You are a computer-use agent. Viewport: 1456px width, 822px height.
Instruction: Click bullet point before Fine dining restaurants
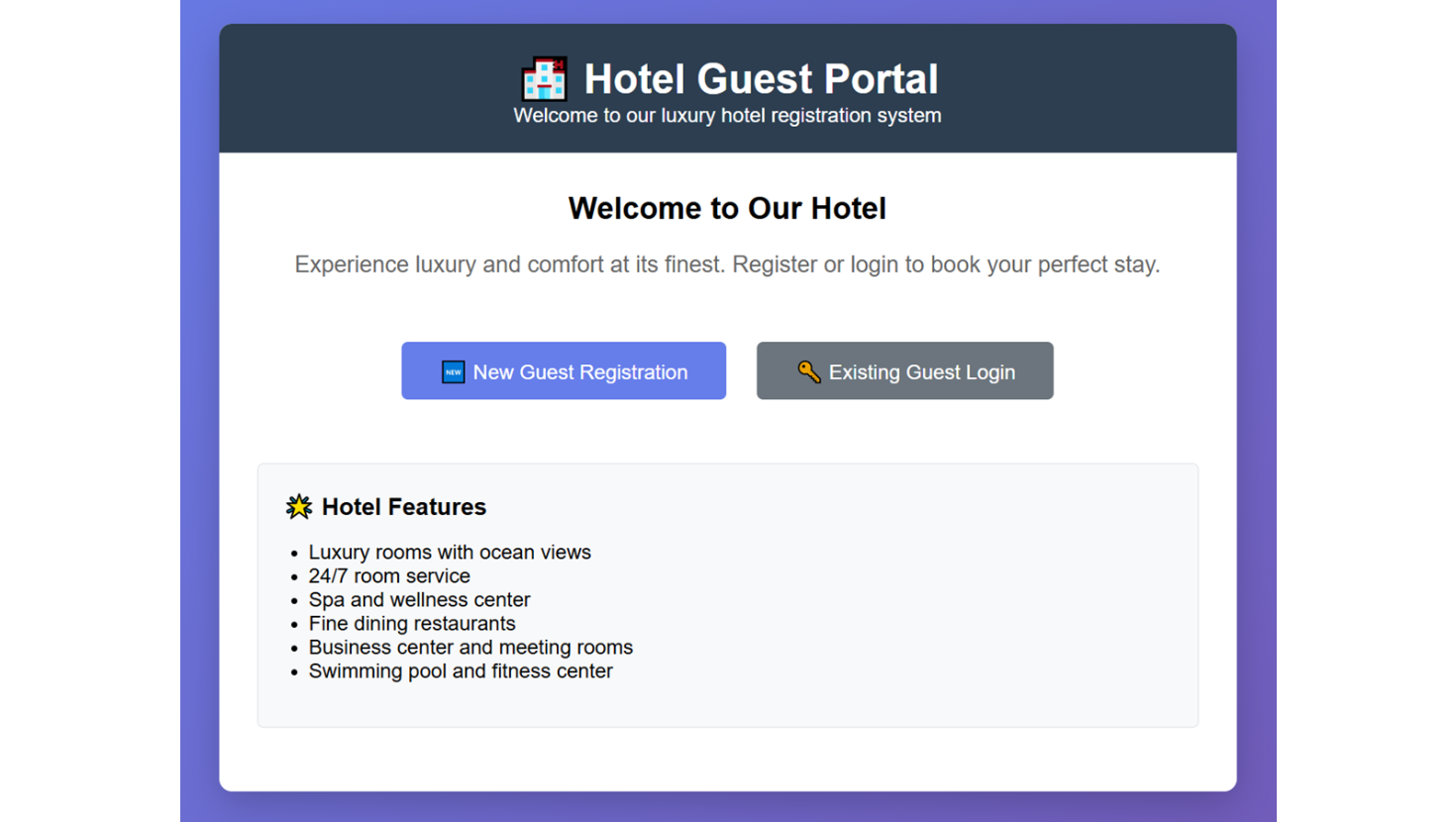point(294,625)
